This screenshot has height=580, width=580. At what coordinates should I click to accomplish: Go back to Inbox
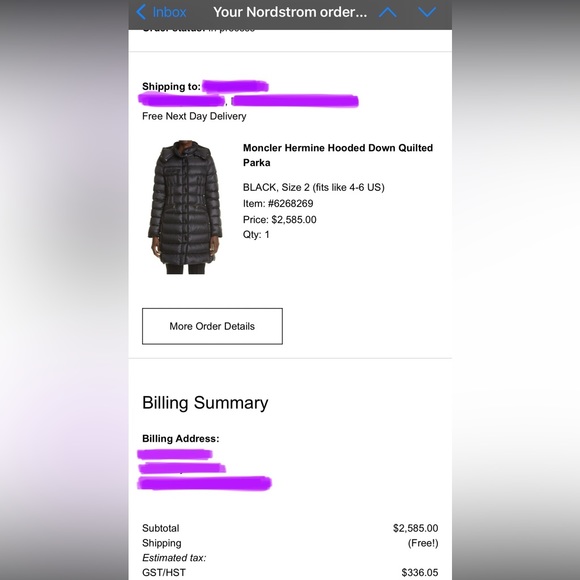click(x=161, y=12)
